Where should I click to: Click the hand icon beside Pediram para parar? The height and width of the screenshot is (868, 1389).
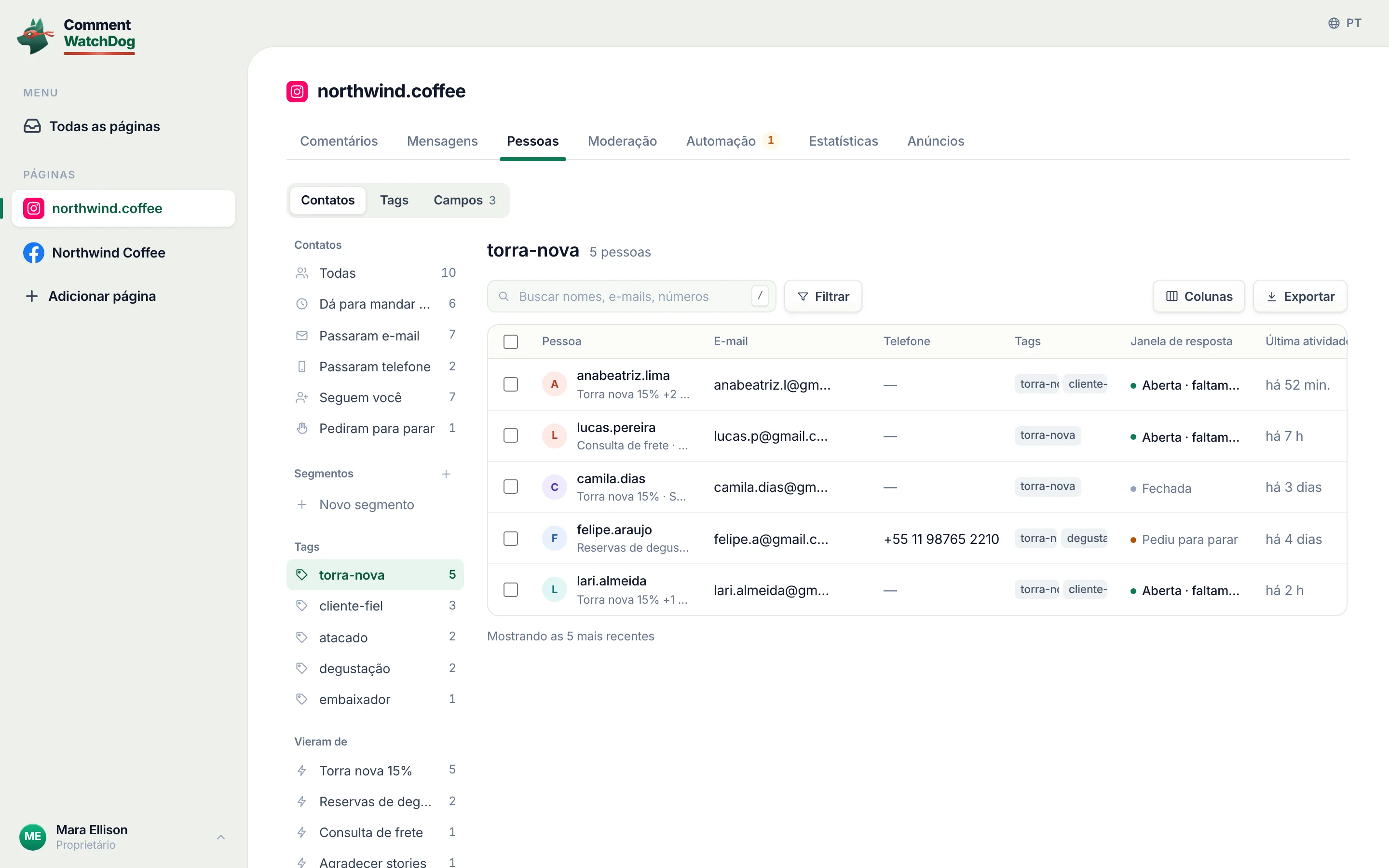pyautogui.click(x=302, y=428)
